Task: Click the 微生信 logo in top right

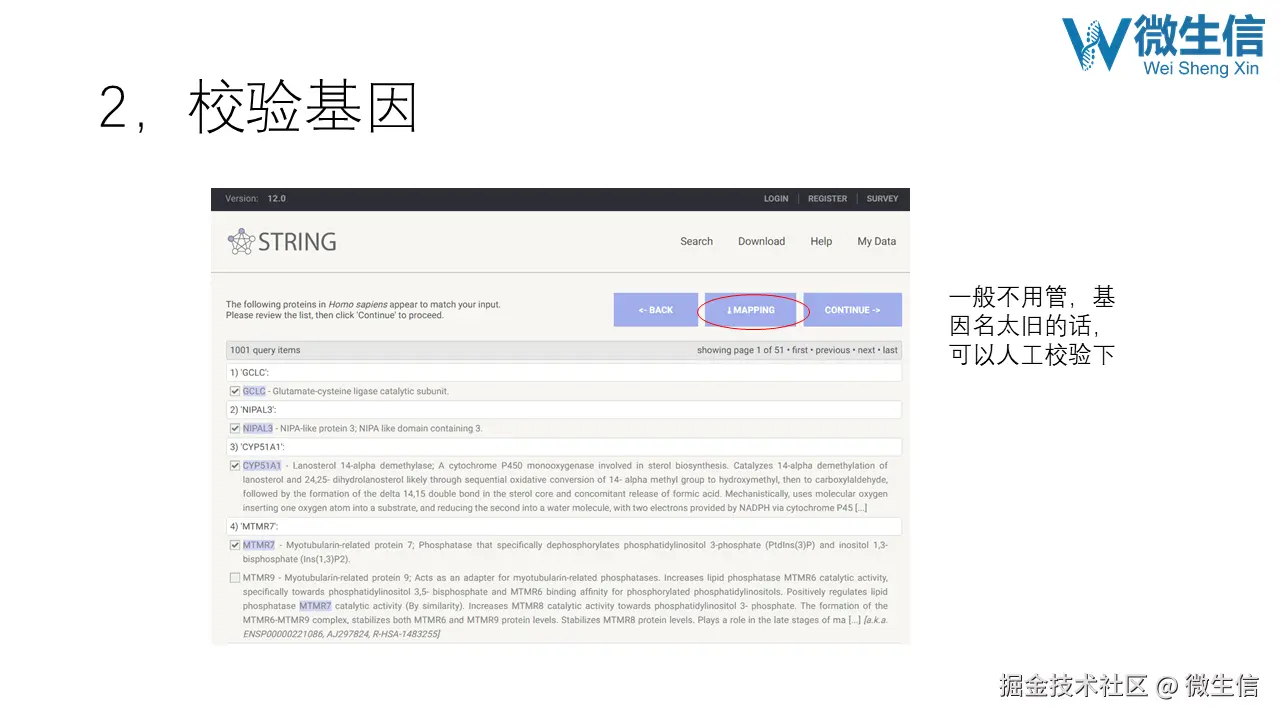Action: [1163, 42]
